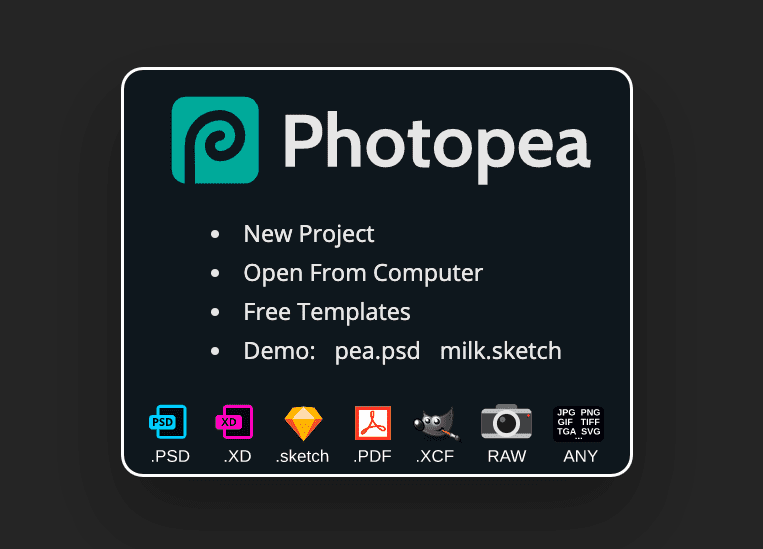
Task: Load the milk.sketch demo file
Action: (501, 351)
